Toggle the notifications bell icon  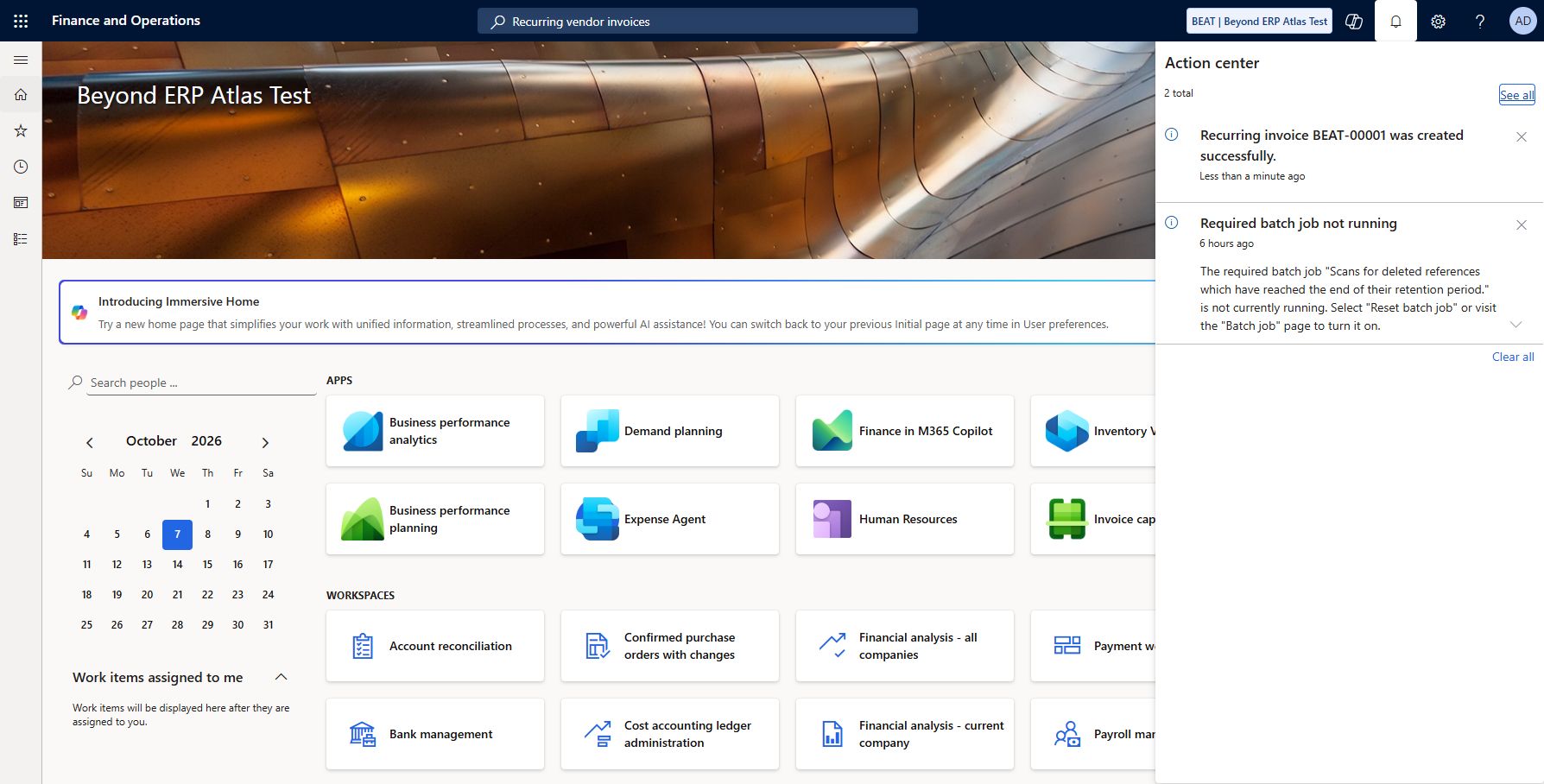1395,22
